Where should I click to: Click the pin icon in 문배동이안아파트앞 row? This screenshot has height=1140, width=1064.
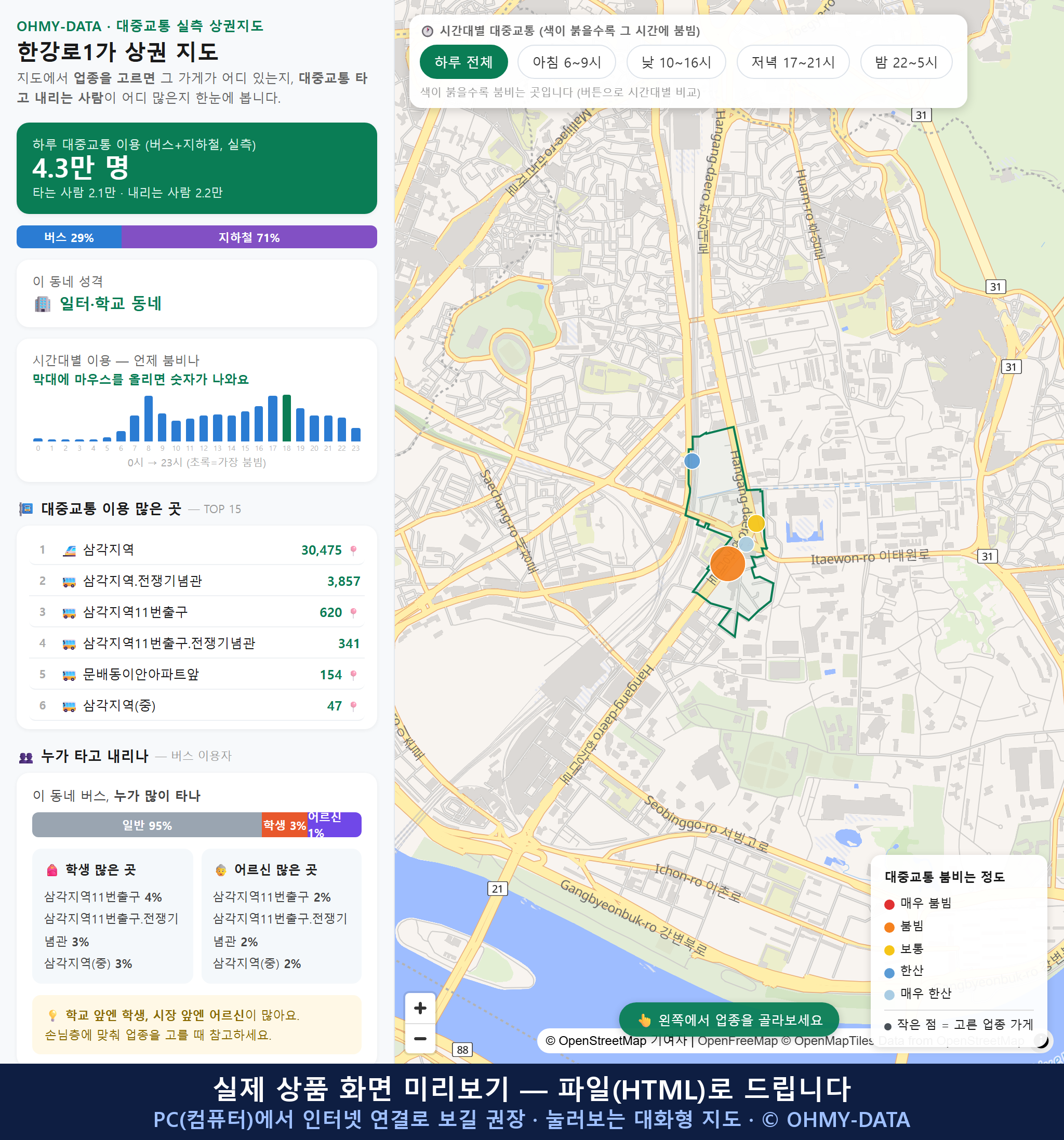tap(353, 675)
